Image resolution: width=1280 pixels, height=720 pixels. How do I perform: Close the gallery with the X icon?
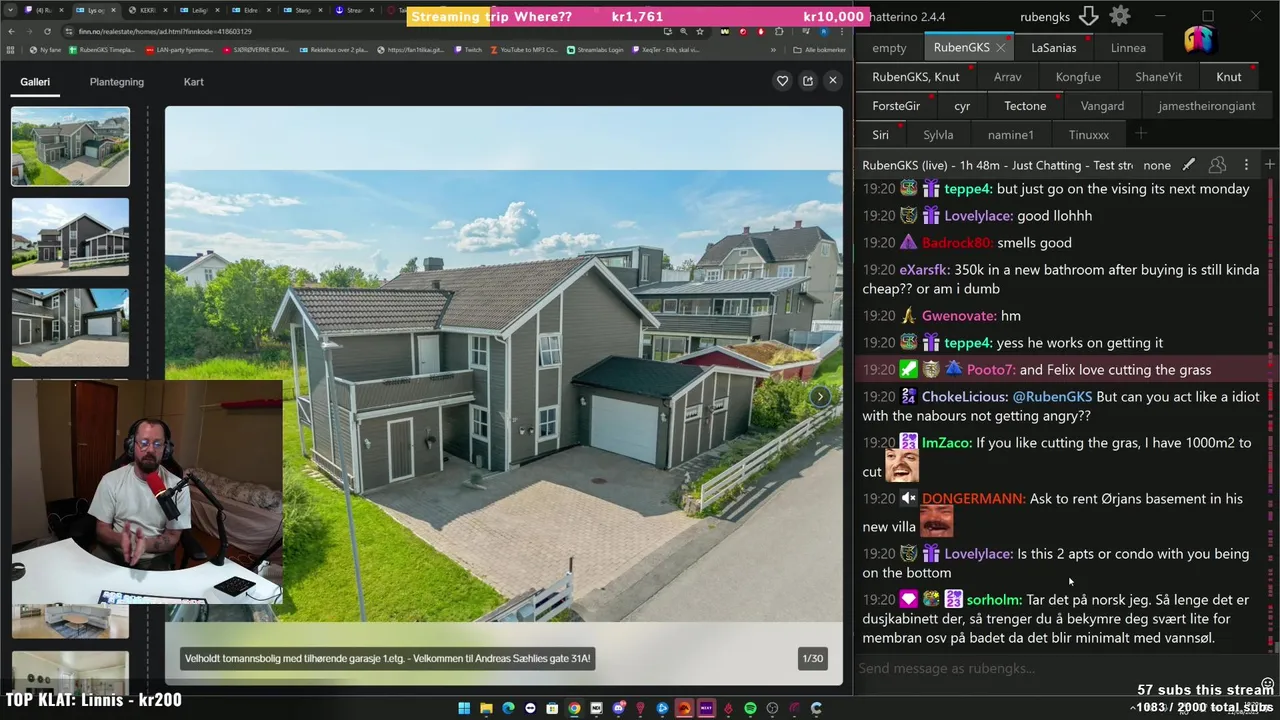[x=832, y=81]
